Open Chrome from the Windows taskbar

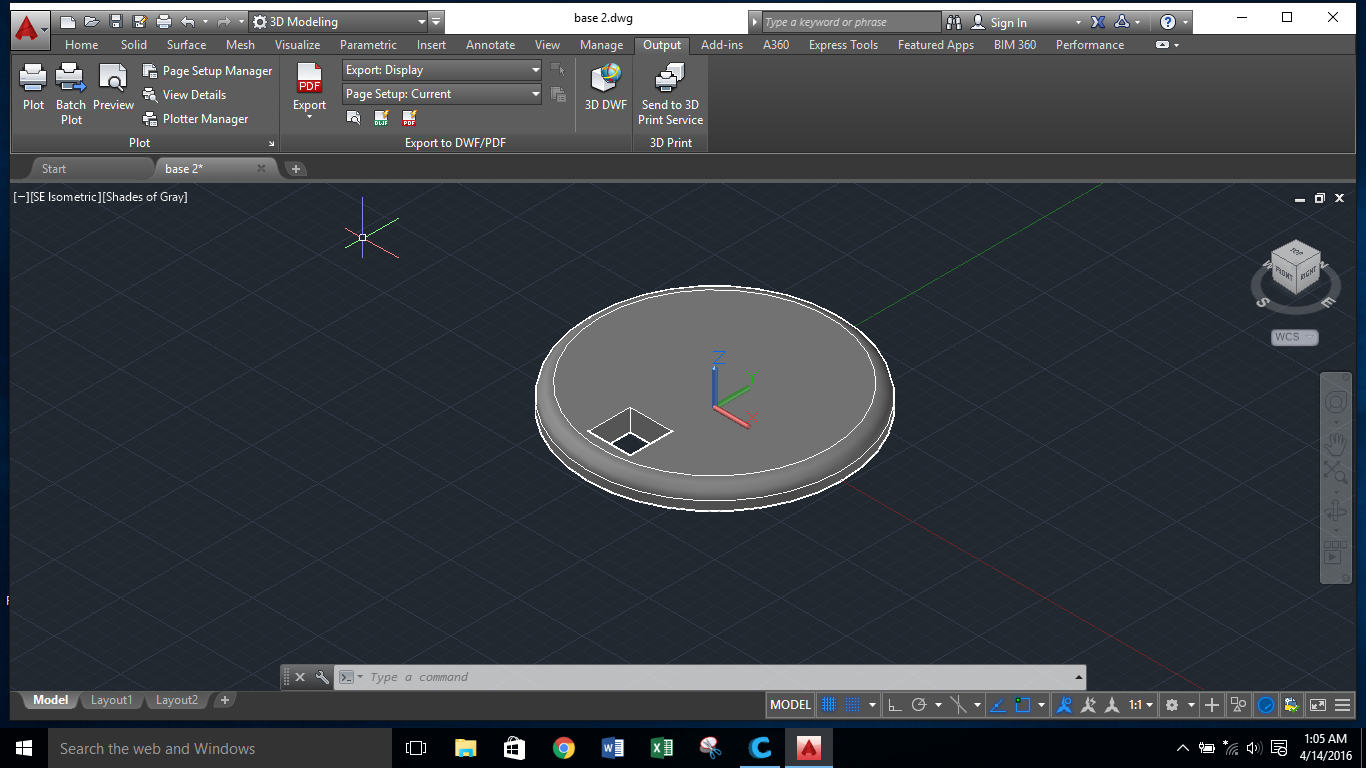point(564,748)
